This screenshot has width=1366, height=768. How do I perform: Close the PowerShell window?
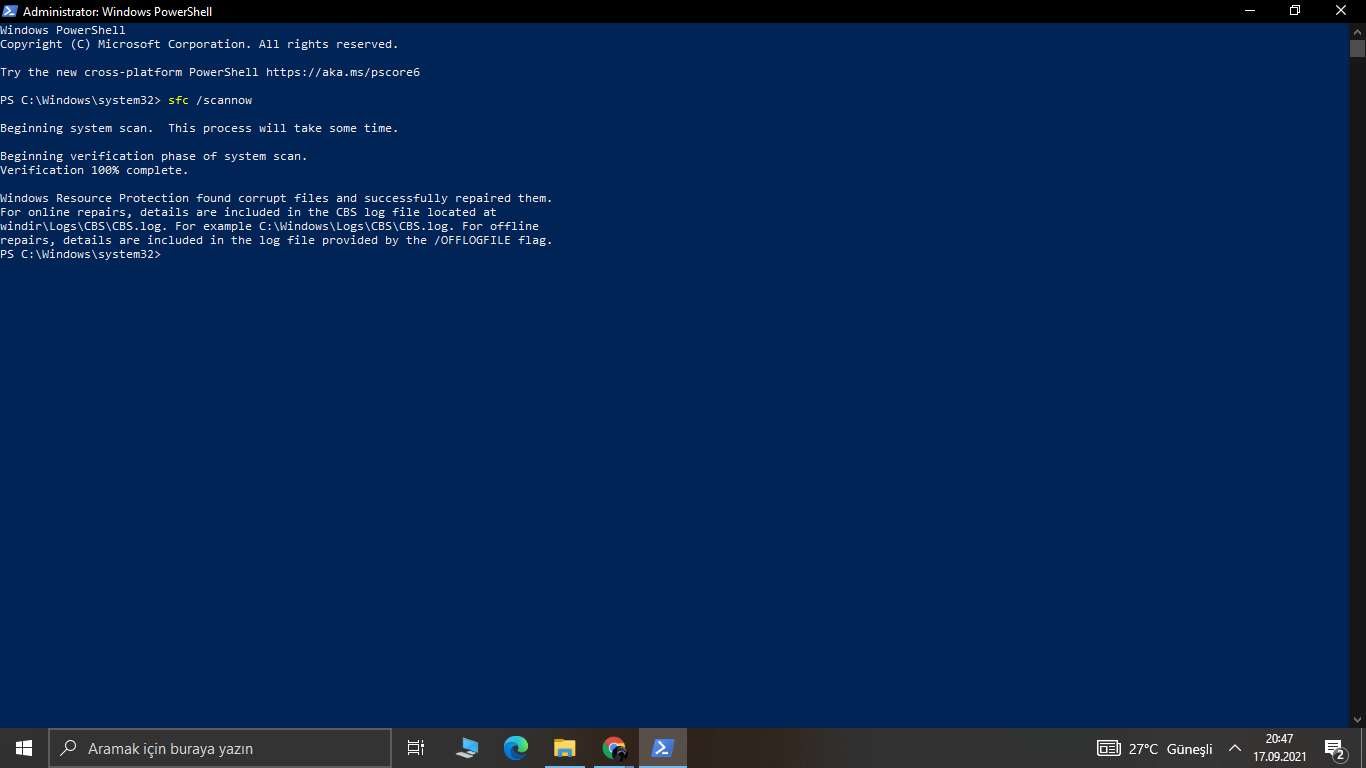[x=1342, y=11]
